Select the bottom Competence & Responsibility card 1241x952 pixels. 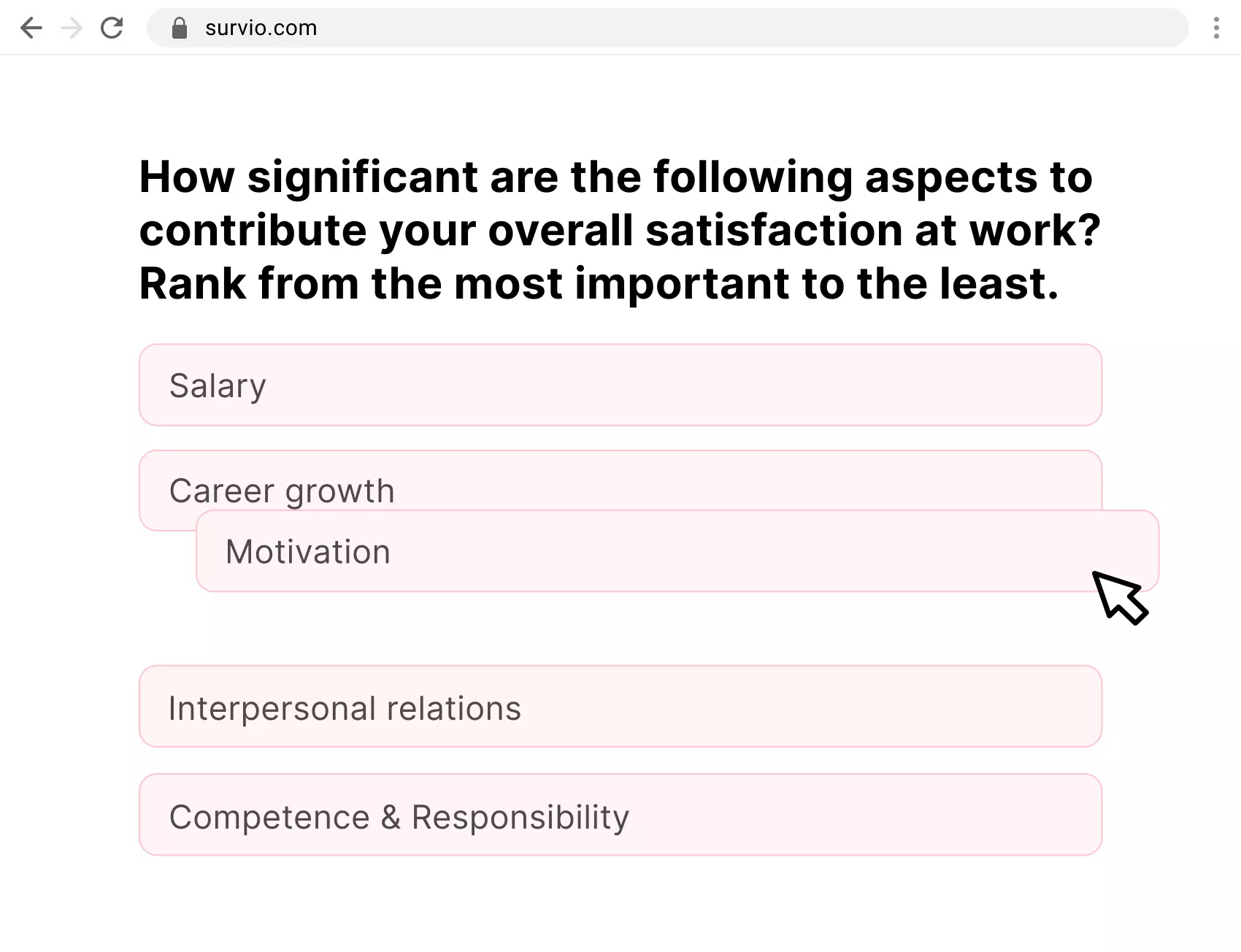click(620, 815)
